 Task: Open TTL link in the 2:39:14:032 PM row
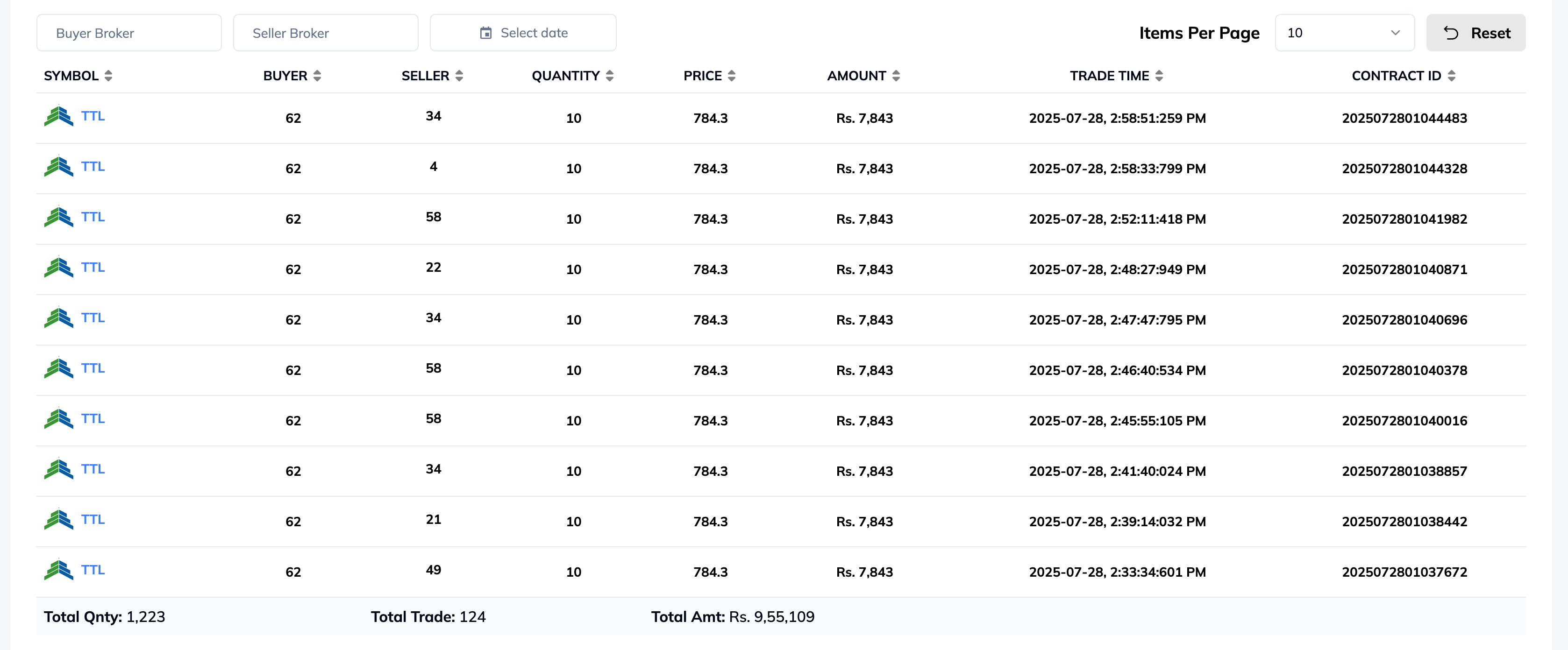click(x=93, y=520)
